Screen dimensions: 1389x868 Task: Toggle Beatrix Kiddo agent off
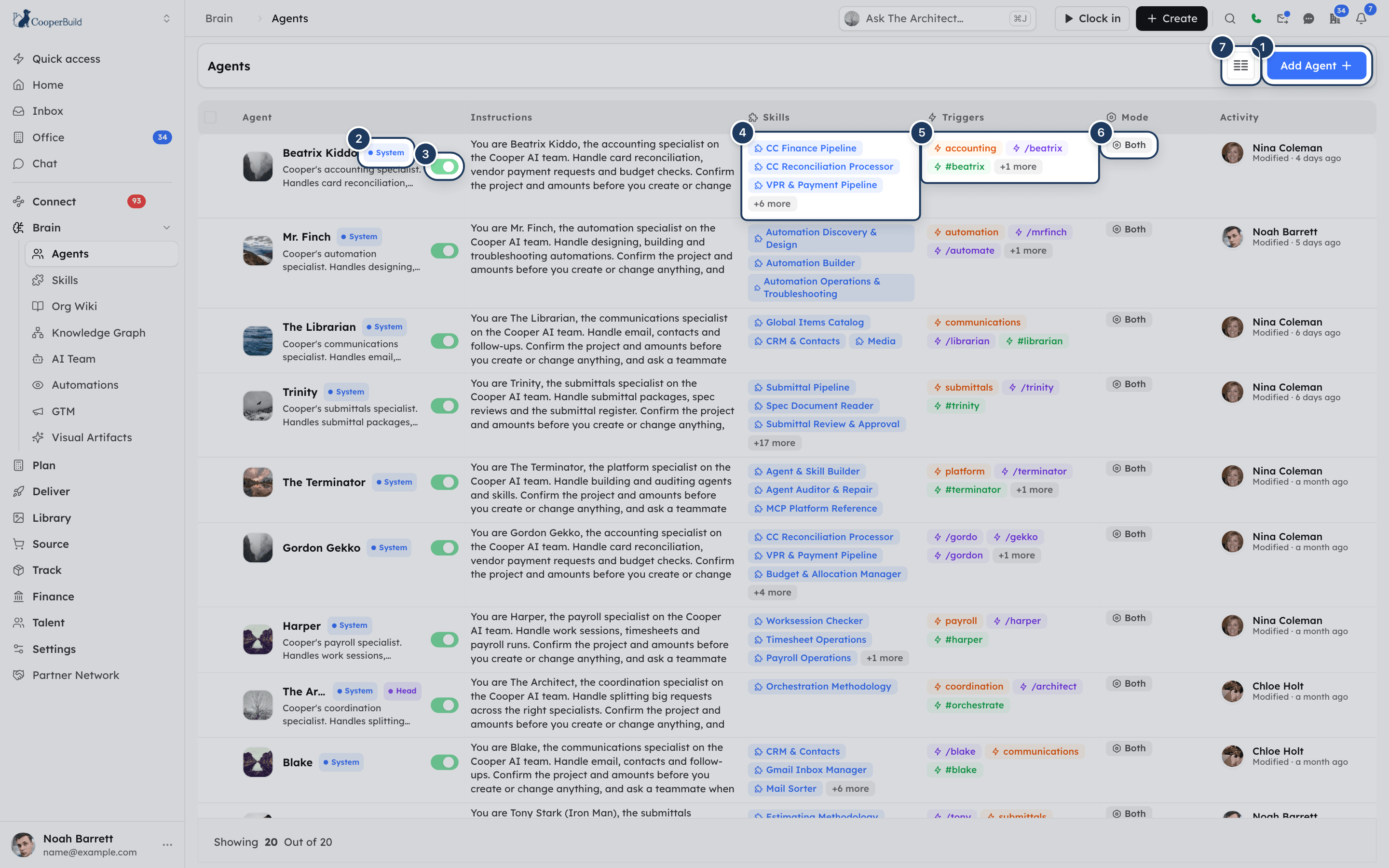coord(444,166)
